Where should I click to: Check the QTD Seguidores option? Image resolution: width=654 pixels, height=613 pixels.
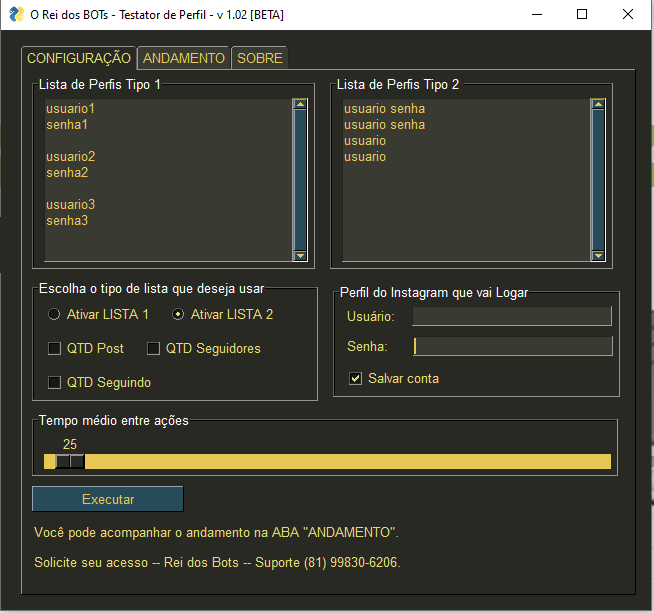[x=154, y=348]
